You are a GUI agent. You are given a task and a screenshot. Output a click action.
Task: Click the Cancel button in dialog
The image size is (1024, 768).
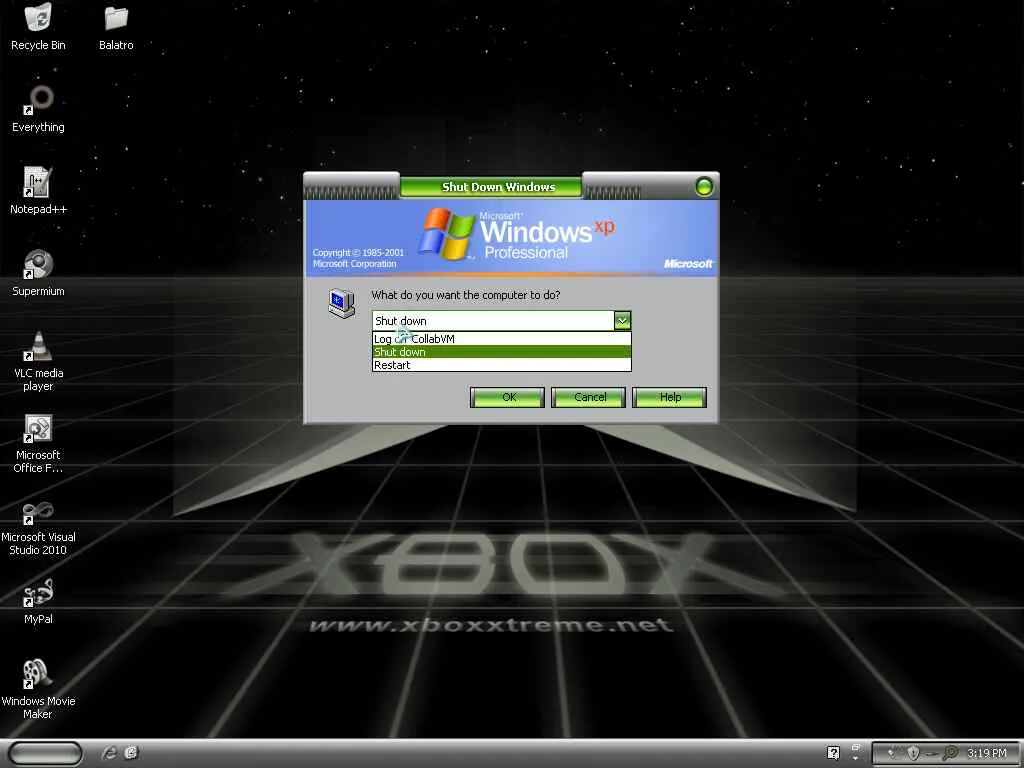coord(588,397)
